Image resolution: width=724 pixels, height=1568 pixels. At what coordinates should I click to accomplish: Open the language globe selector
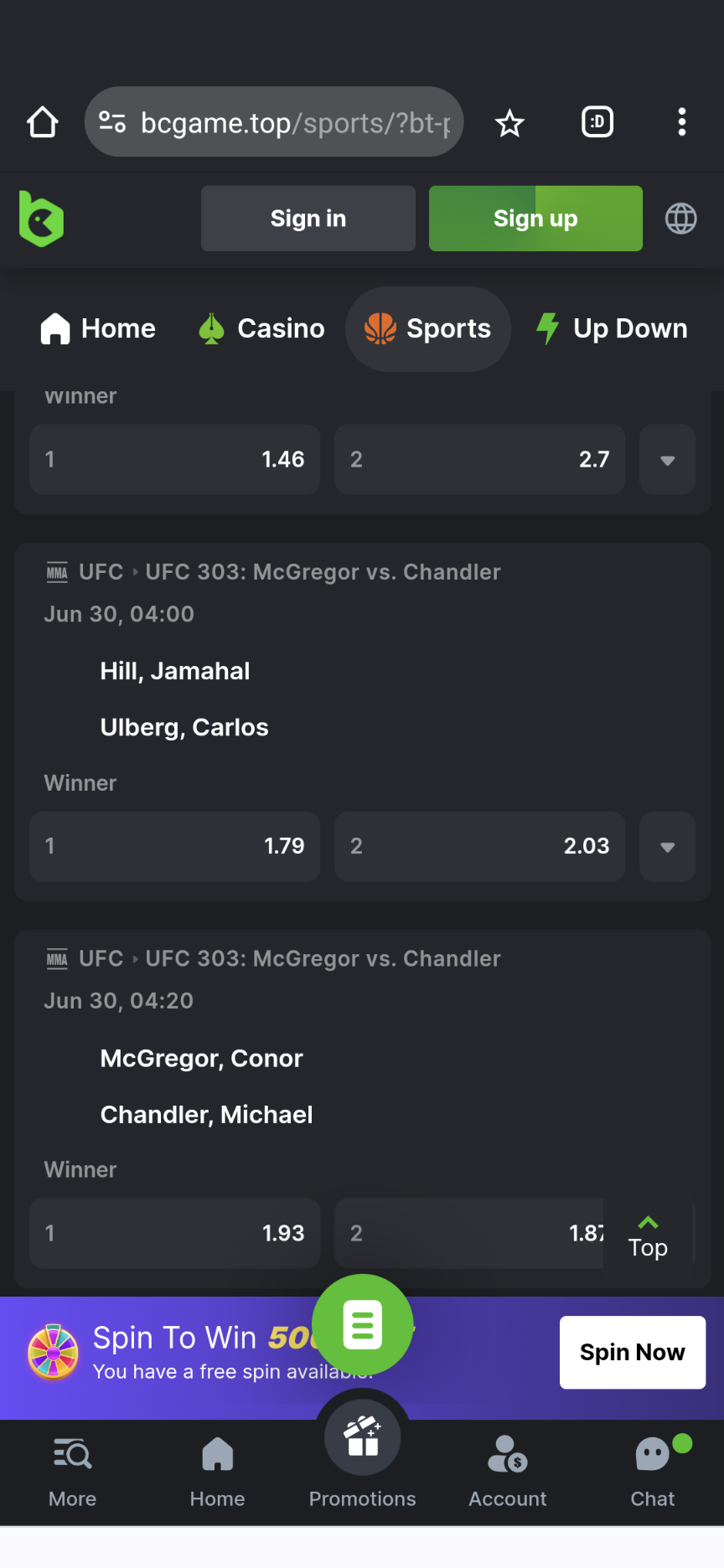[681, 219]
